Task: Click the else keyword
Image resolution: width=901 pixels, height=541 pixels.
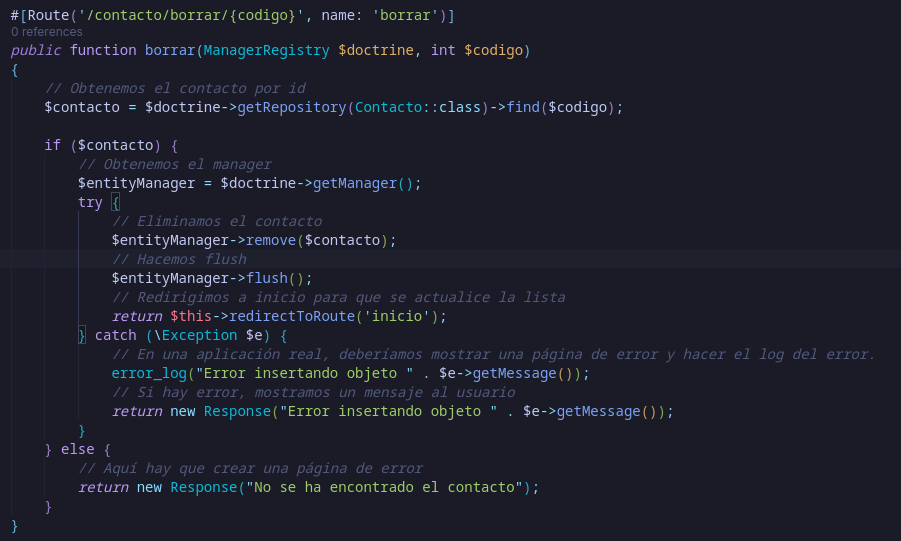Action: (x=78, y=448)
